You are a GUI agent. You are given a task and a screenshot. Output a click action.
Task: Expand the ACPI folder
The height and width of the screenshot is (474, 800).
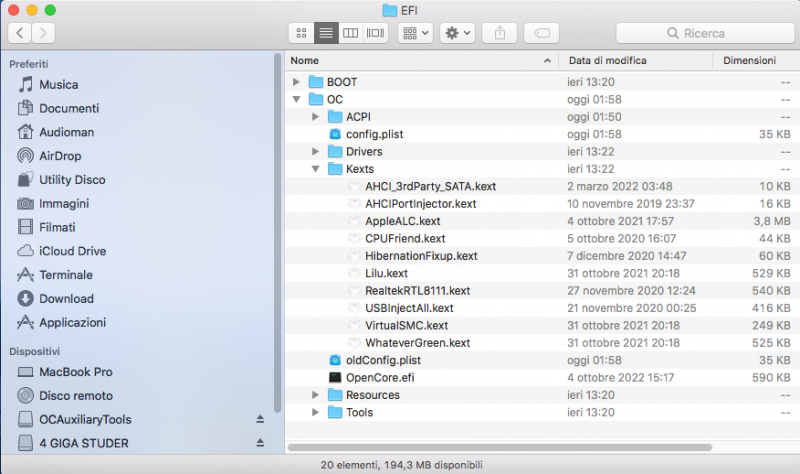point(315,117)
